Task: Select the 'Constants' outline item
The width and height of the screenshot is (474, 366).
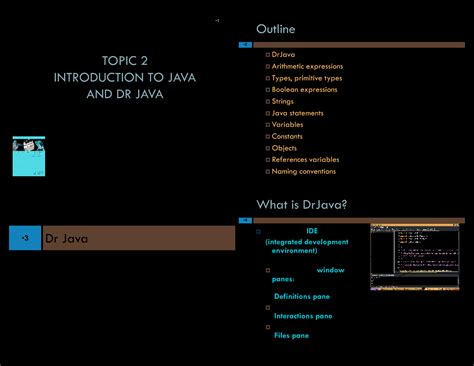Action: 287,136
